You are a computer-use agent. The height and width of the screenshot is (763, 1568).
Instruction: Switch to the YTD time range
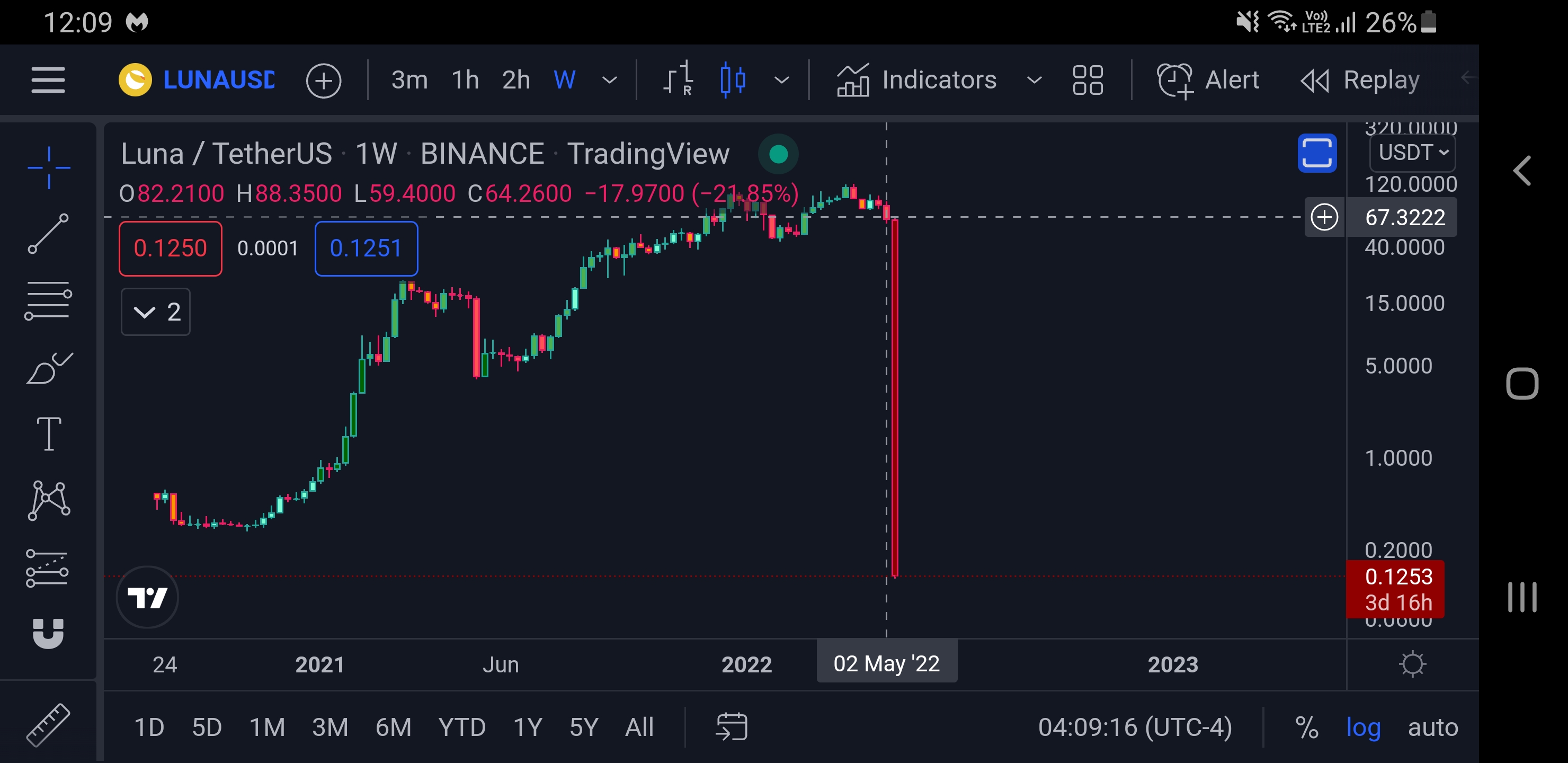pyautogui.click(x=461, y=726)
